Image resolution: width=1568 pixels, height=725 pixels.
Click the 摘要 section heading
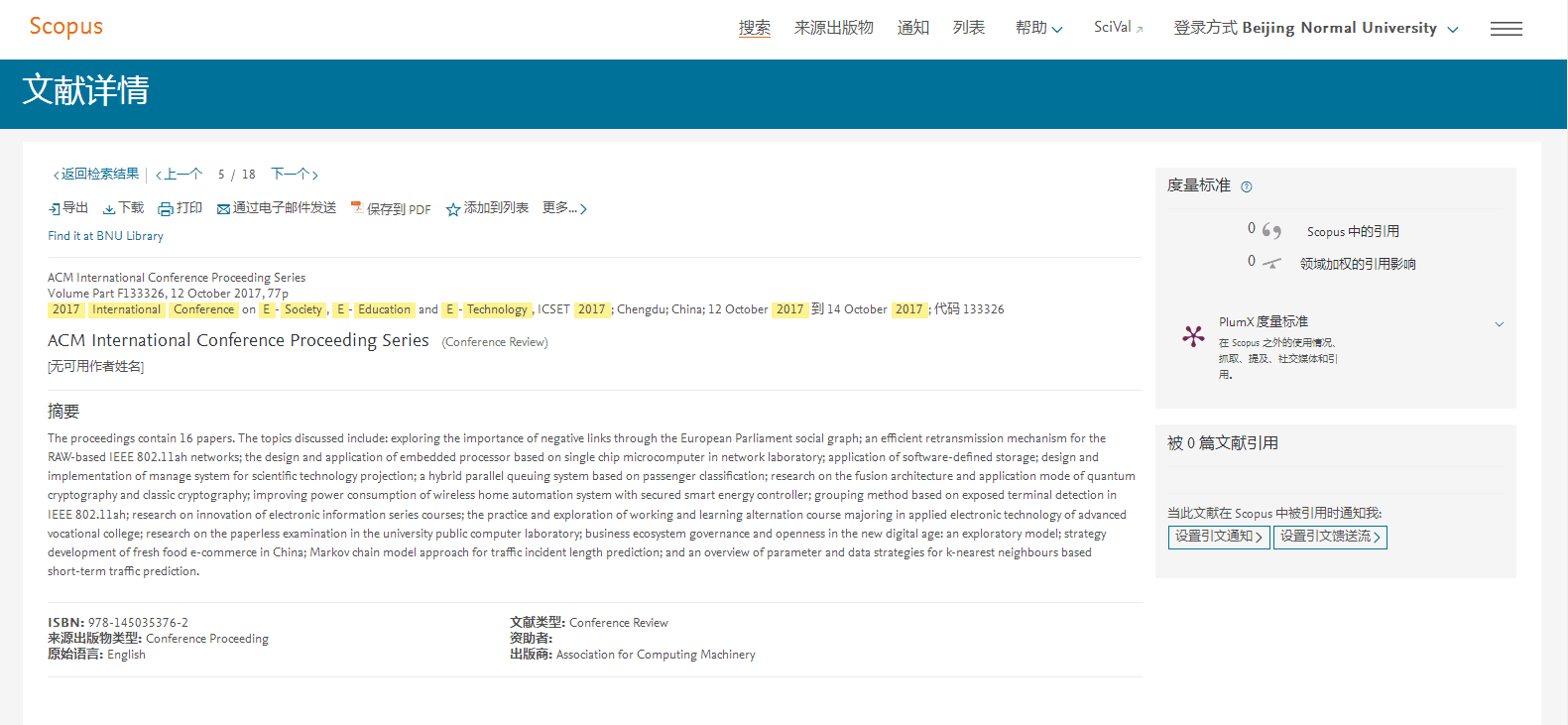pyautogui.click(x=63, y=412)
